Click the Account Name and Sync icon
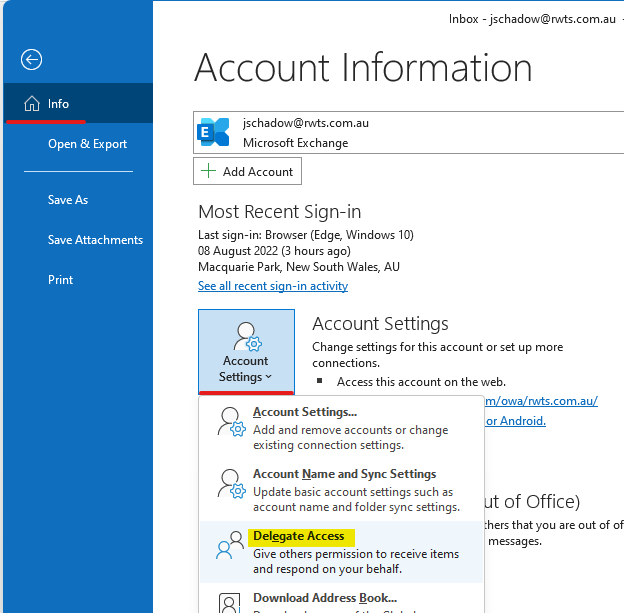 tap(231, 483)
